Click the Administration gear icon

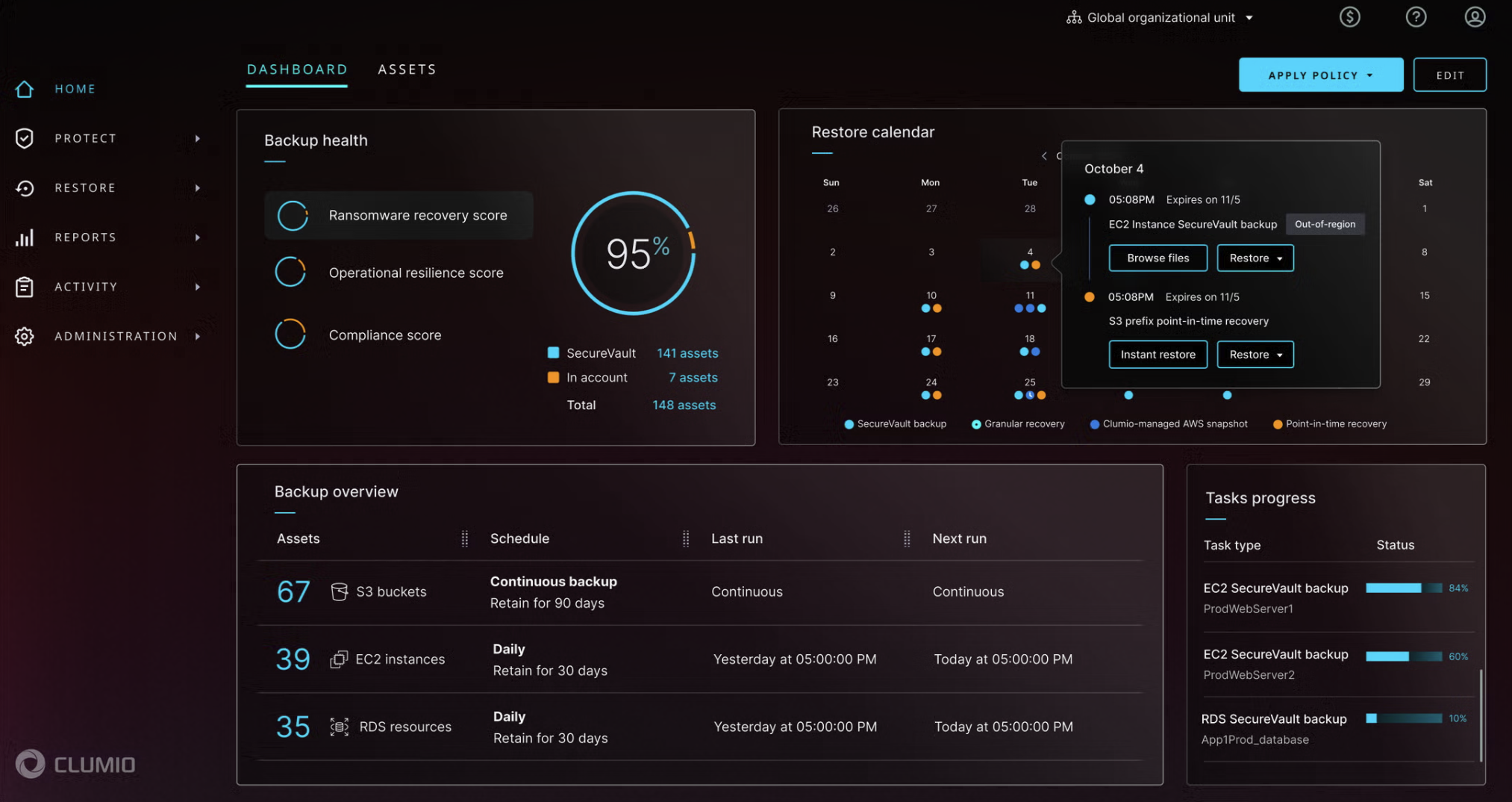pos(25,336)
